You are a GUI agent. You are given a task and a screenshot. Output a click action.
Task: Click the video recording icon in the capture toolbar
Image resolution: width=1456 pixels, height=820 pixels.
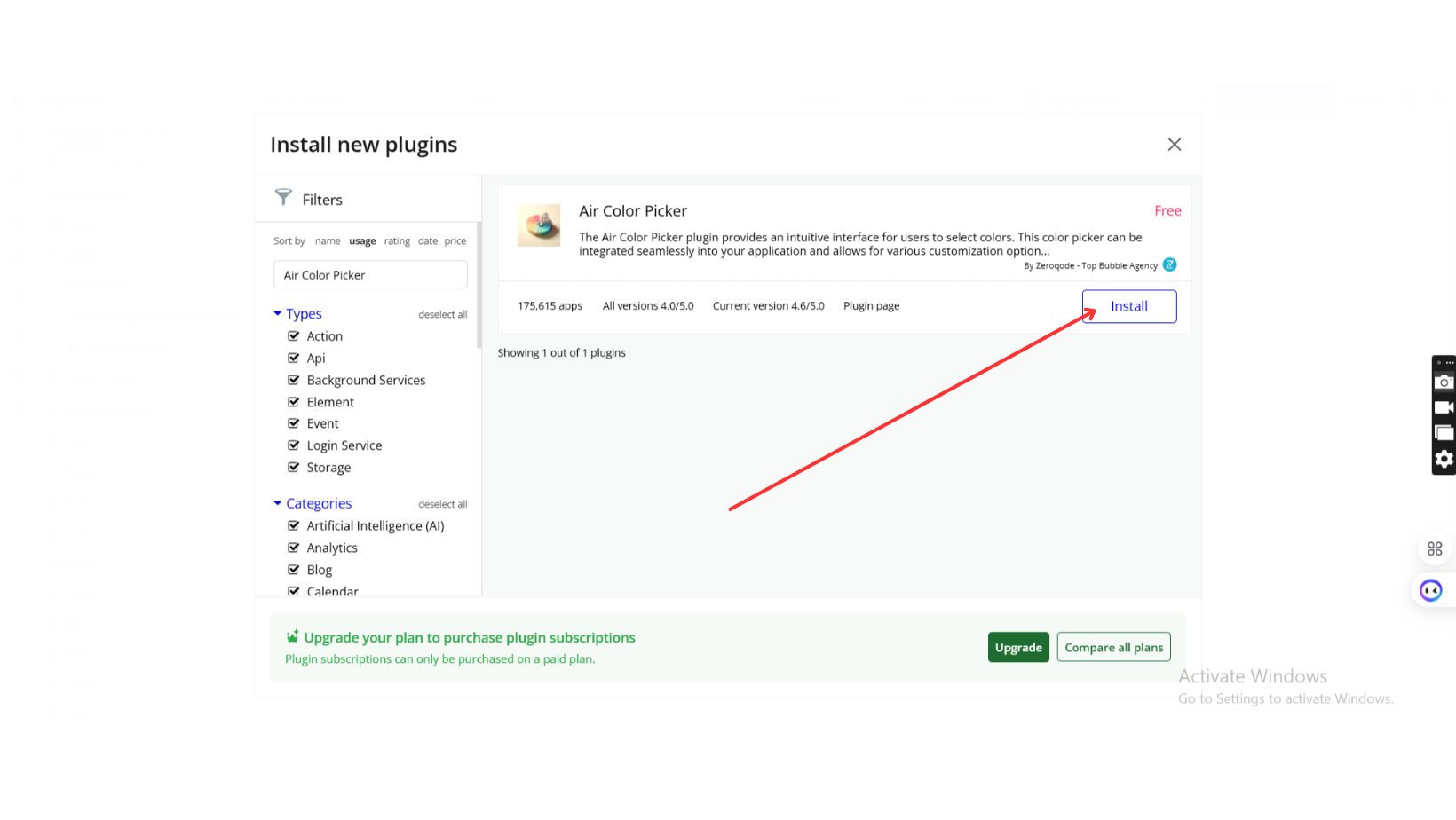pos(1444,407)
